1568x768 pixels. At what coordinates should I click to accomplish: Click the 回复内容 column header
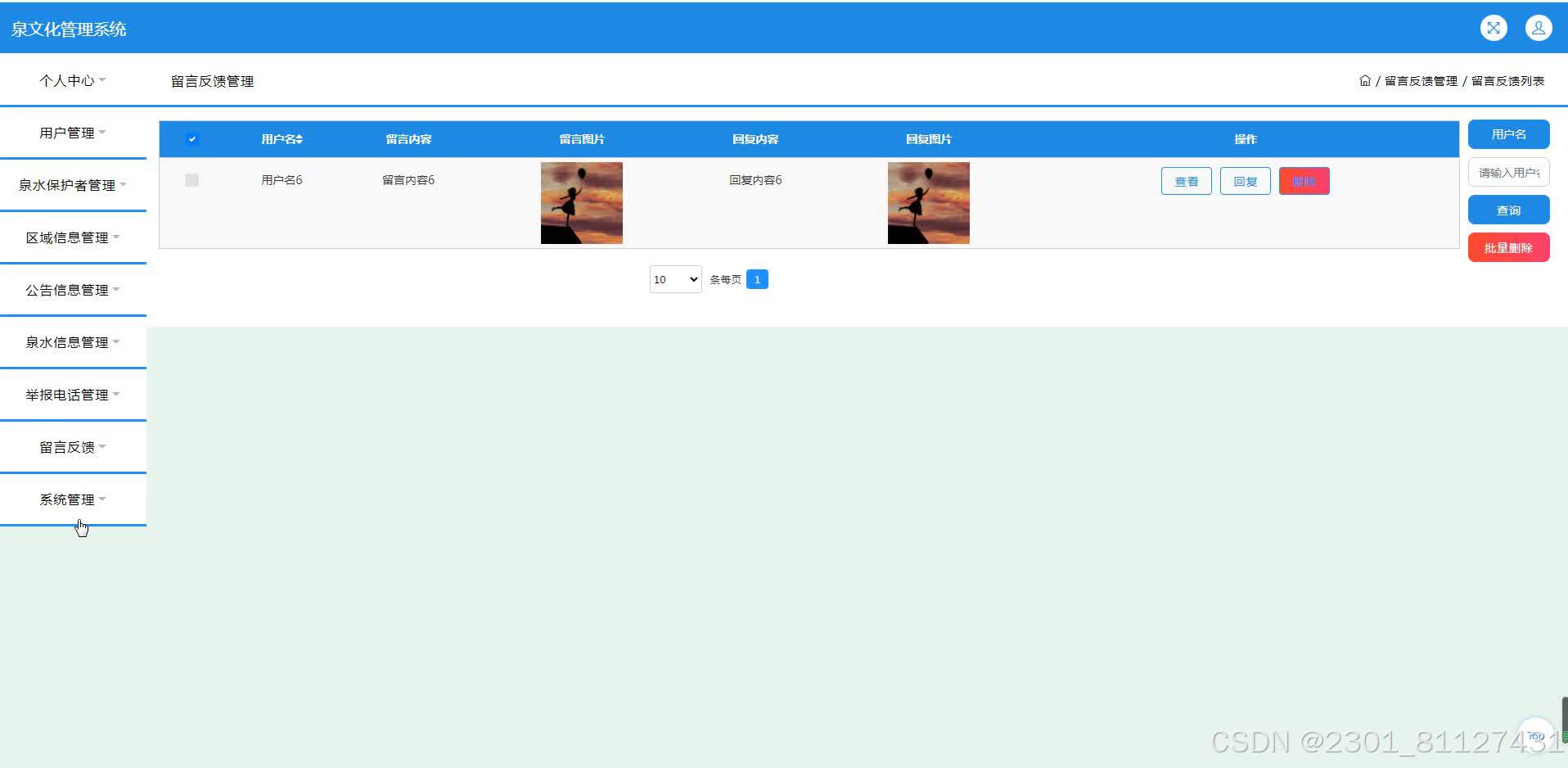coord(755,139)
